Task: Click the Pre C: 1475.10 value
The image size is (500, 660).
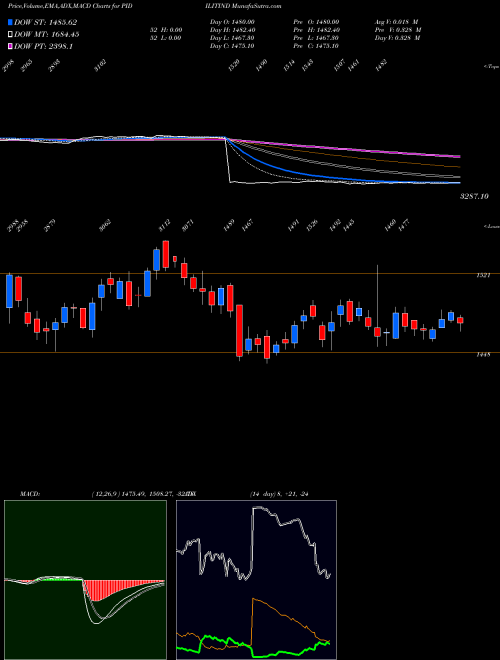Action: [316, 46]
